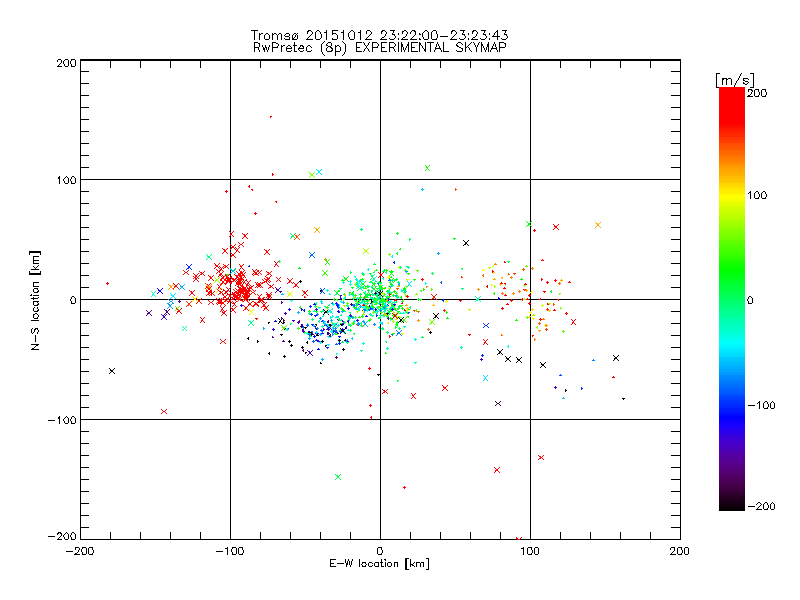This screenshot has height=600, width=800.
Task: Click the x-axis tick label "200"
Action: [x=680, y=551]
